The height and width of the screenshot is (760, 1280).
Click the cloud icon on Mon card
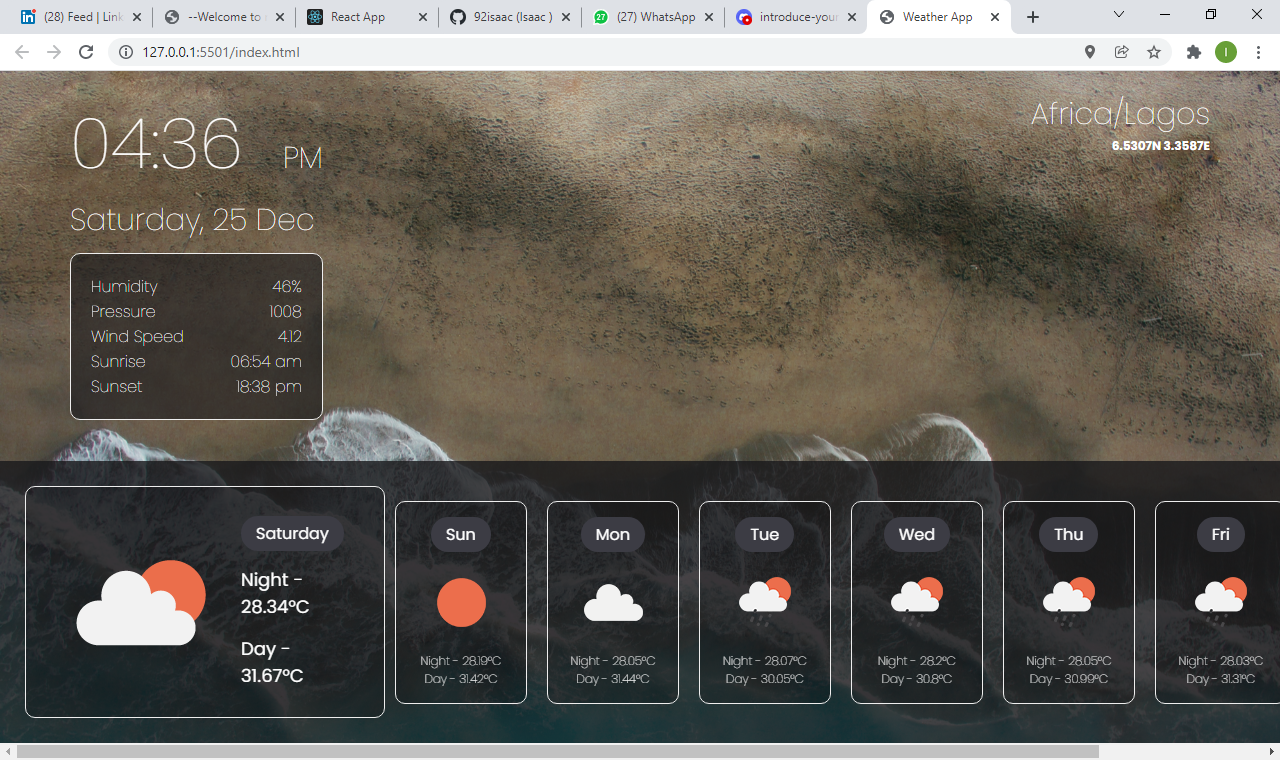[x=613, y=603]
